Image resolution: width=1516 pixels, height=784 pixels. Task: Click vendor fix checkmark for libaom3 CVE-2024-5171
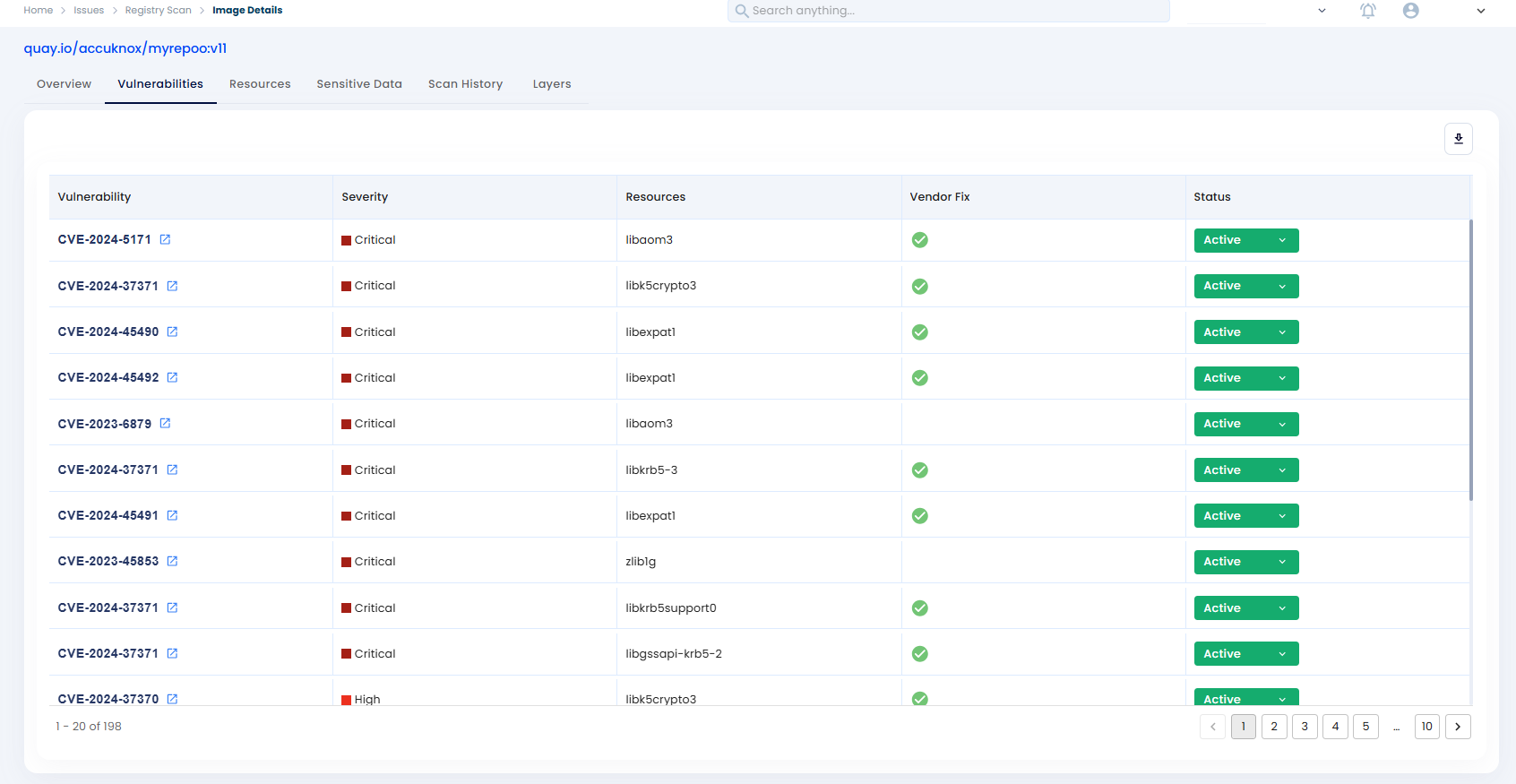(x=919, y=240)
